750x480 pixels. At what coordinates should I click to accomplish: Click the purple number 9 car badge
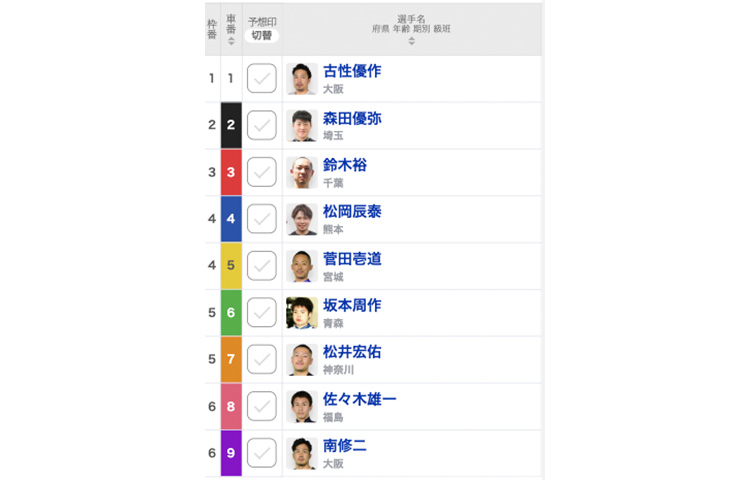pyautogui.click(x=231, y=453)
